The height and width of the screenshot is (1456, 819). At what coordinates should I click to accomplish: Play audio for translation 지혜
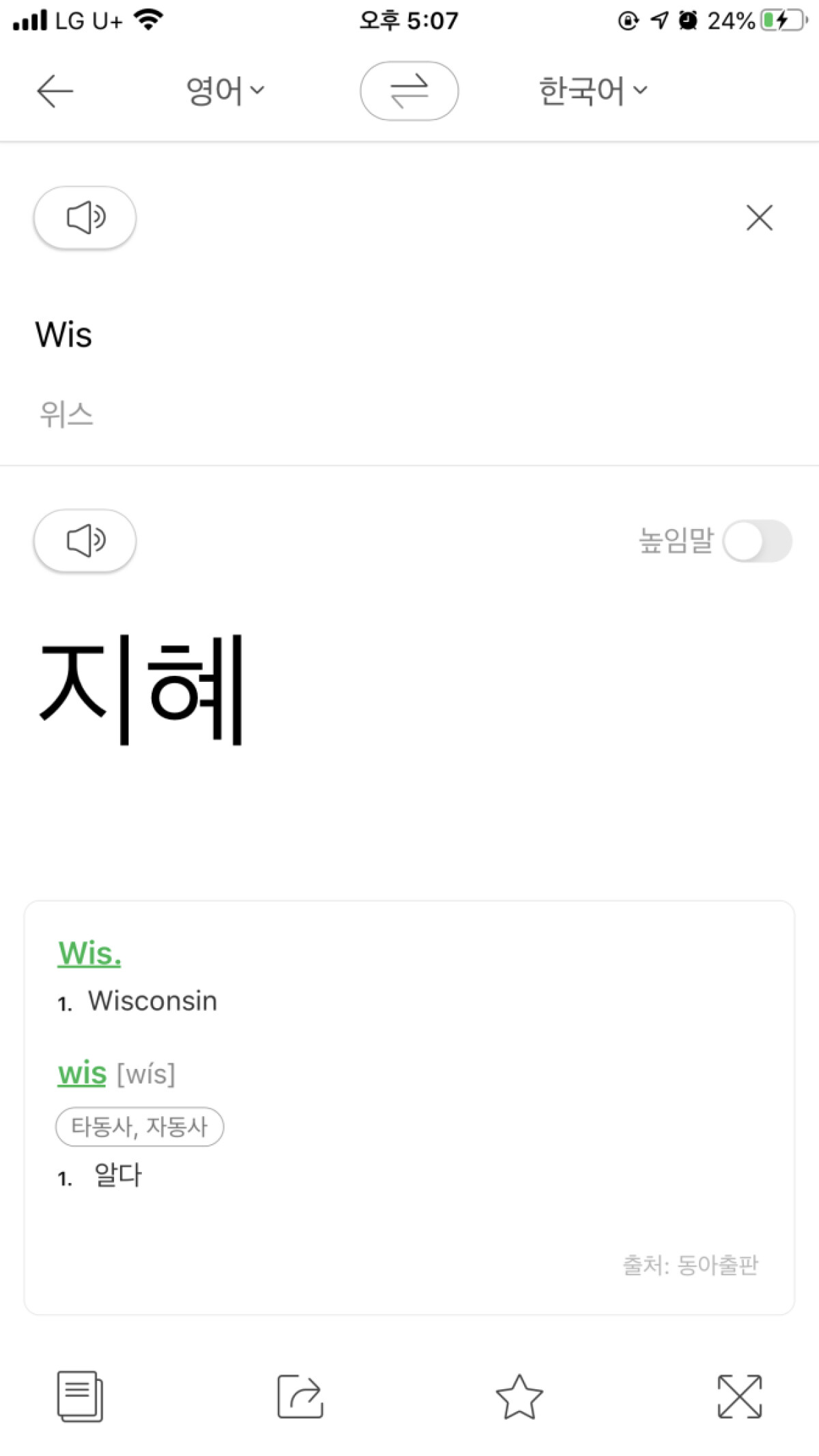coord(85,541)
